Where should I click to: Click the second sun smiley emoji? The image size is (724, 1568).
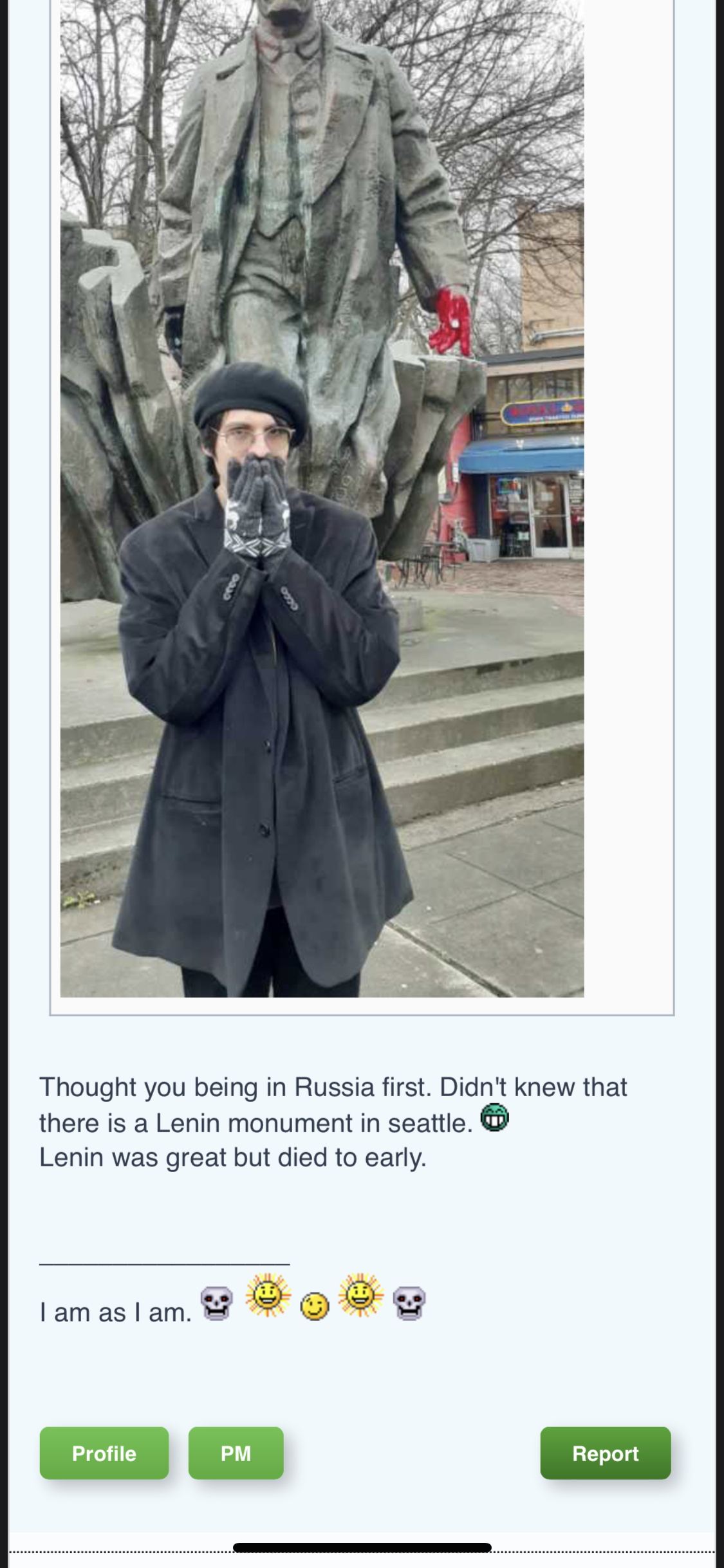[x=361, y=1294]
